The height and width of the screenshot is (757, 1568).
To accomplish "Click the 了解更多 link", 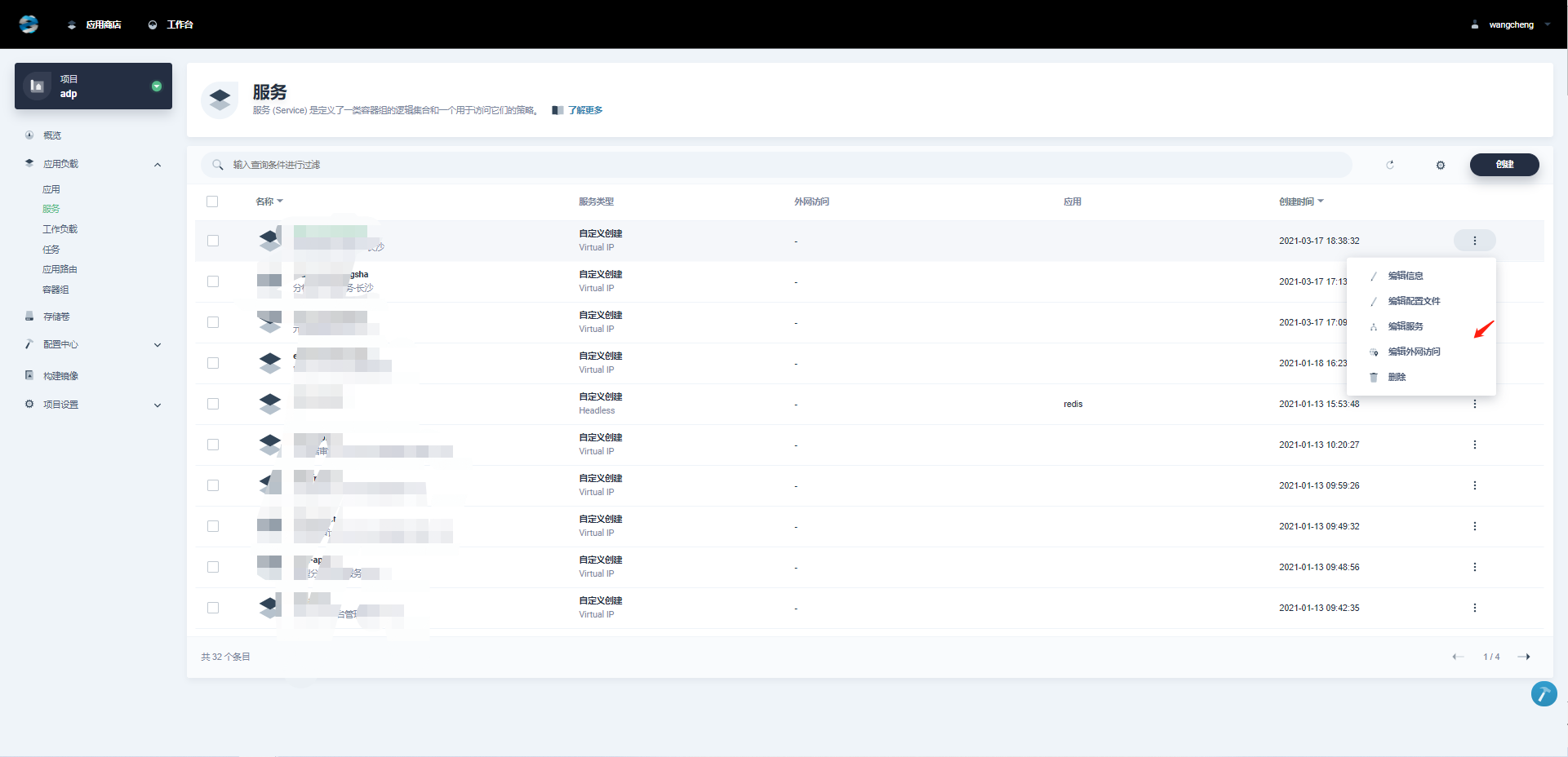I will (585, 110).
